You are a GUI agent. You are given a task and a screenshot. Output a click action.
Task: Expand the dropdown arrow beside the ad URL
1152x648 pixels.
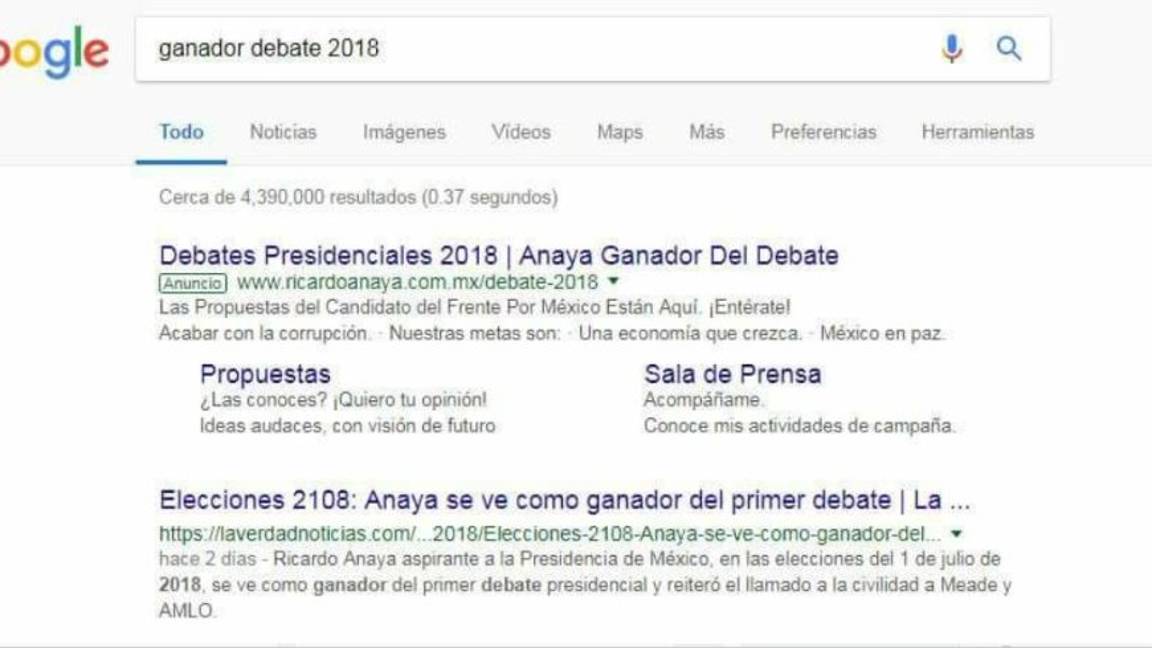tap(612, 283)
